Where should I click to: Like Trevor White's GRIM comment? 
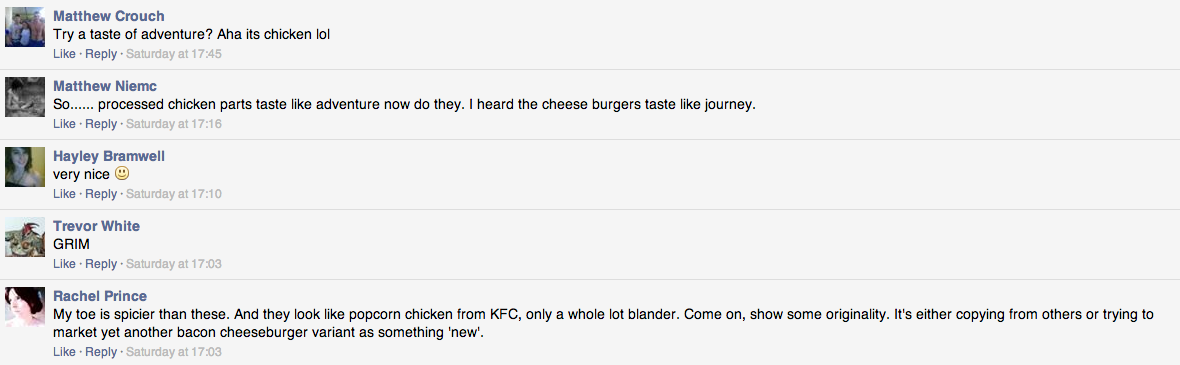point(65,264)
